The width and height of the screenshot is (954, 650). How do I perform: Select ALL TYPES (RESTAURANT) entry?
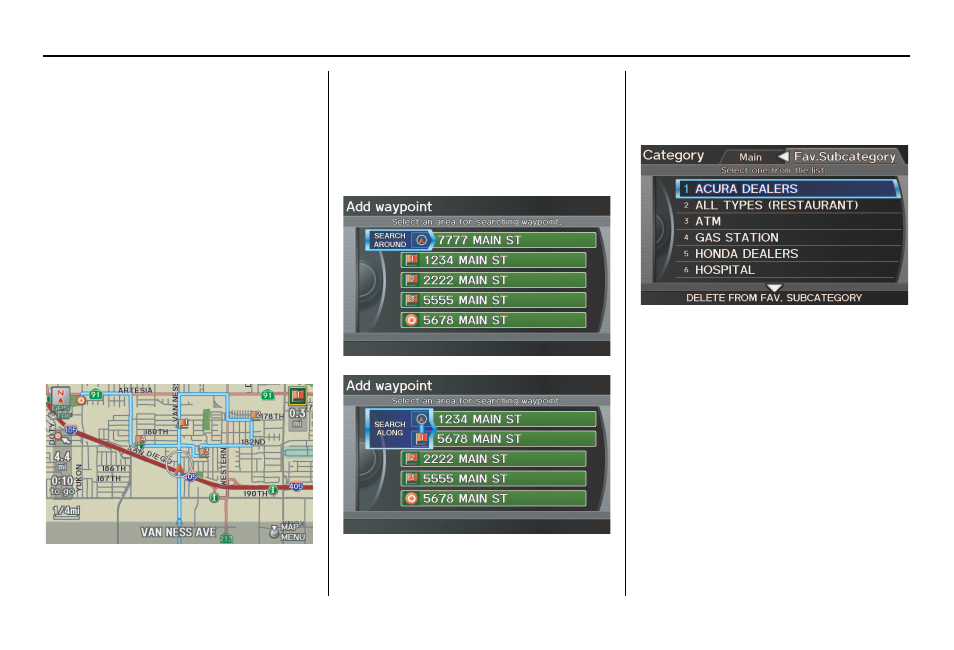pyautogui.click(x=789, y=205)
